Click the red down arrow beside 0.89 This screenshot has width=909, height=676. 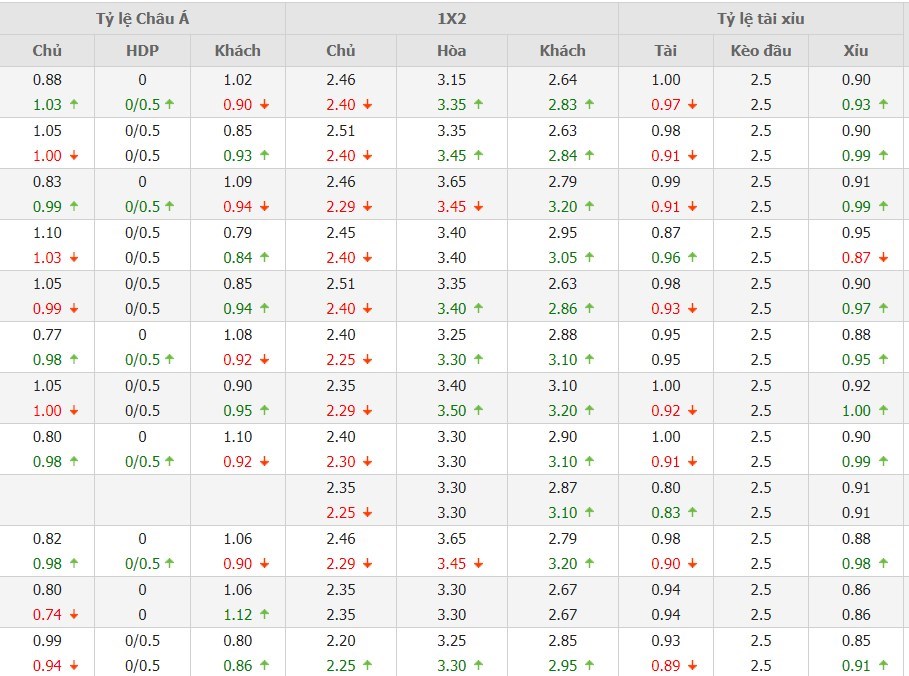693,666
